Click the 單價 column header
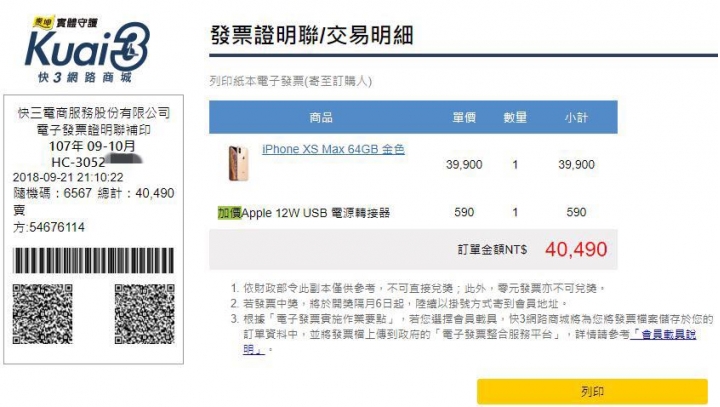This screenshot has height=407, width=720. [x=464, y=118]
